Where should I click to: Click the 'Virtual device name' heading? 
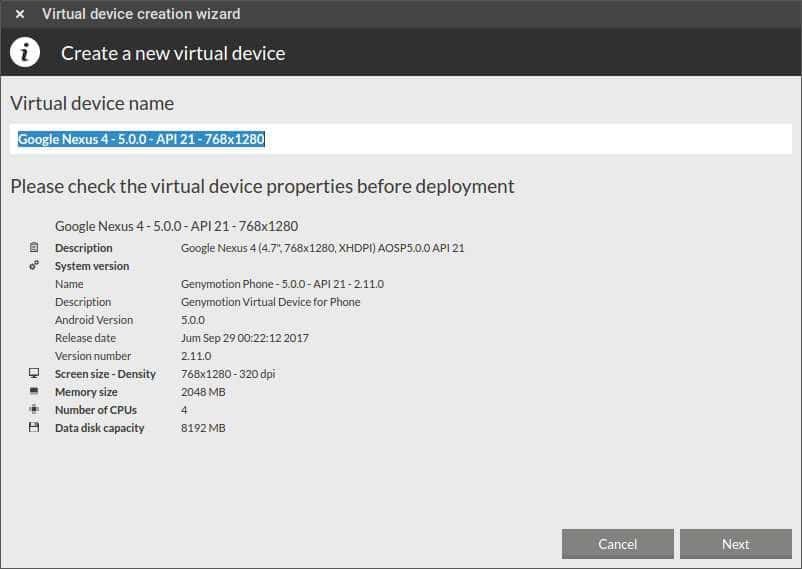tap(92, 103)
